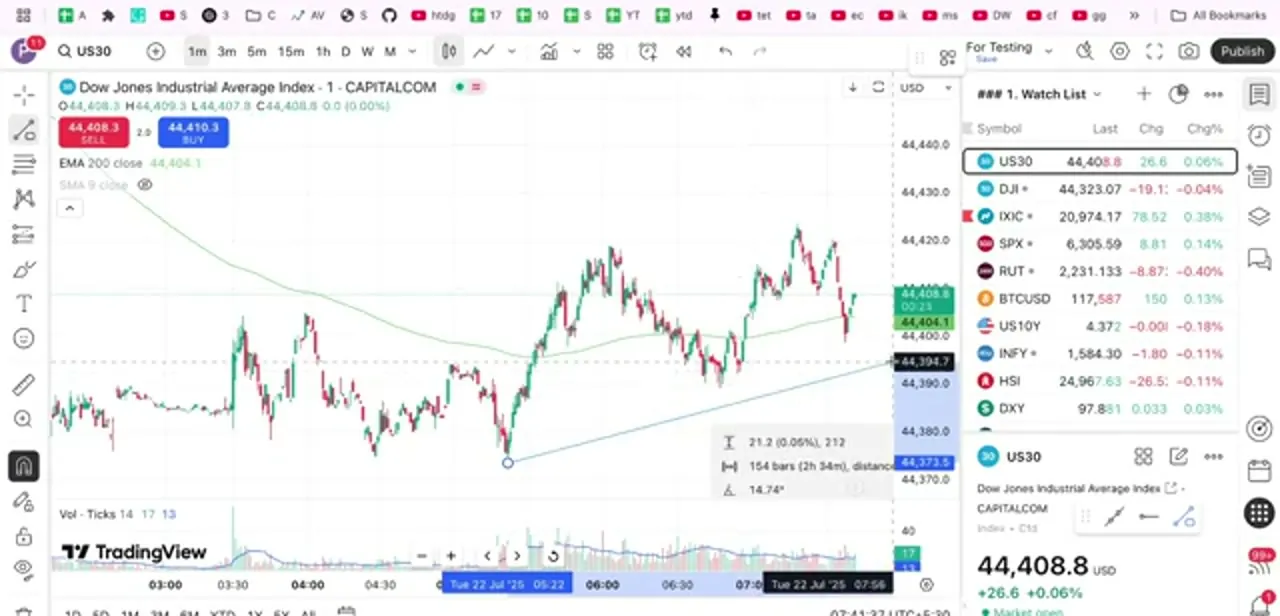This screenshot has width=1280, height=616.
Task: Open All Bookmarks folder in browser
Action: point(1218,16)
